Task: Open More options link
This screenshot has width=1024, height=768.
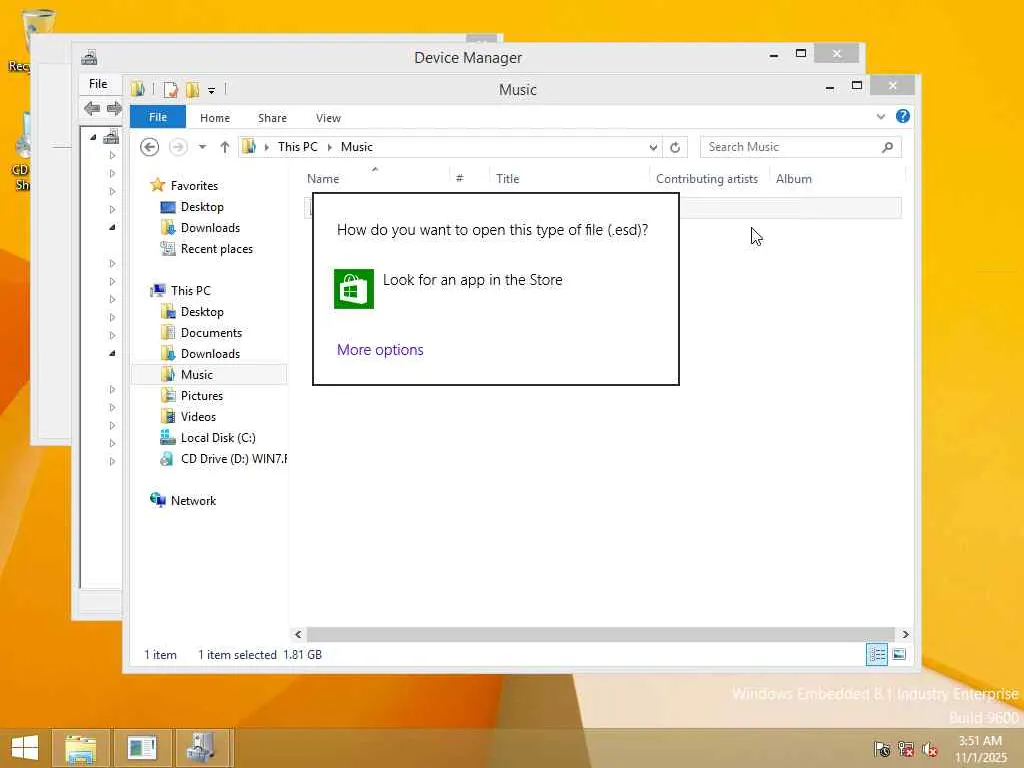Action: [x=380, y=350]
